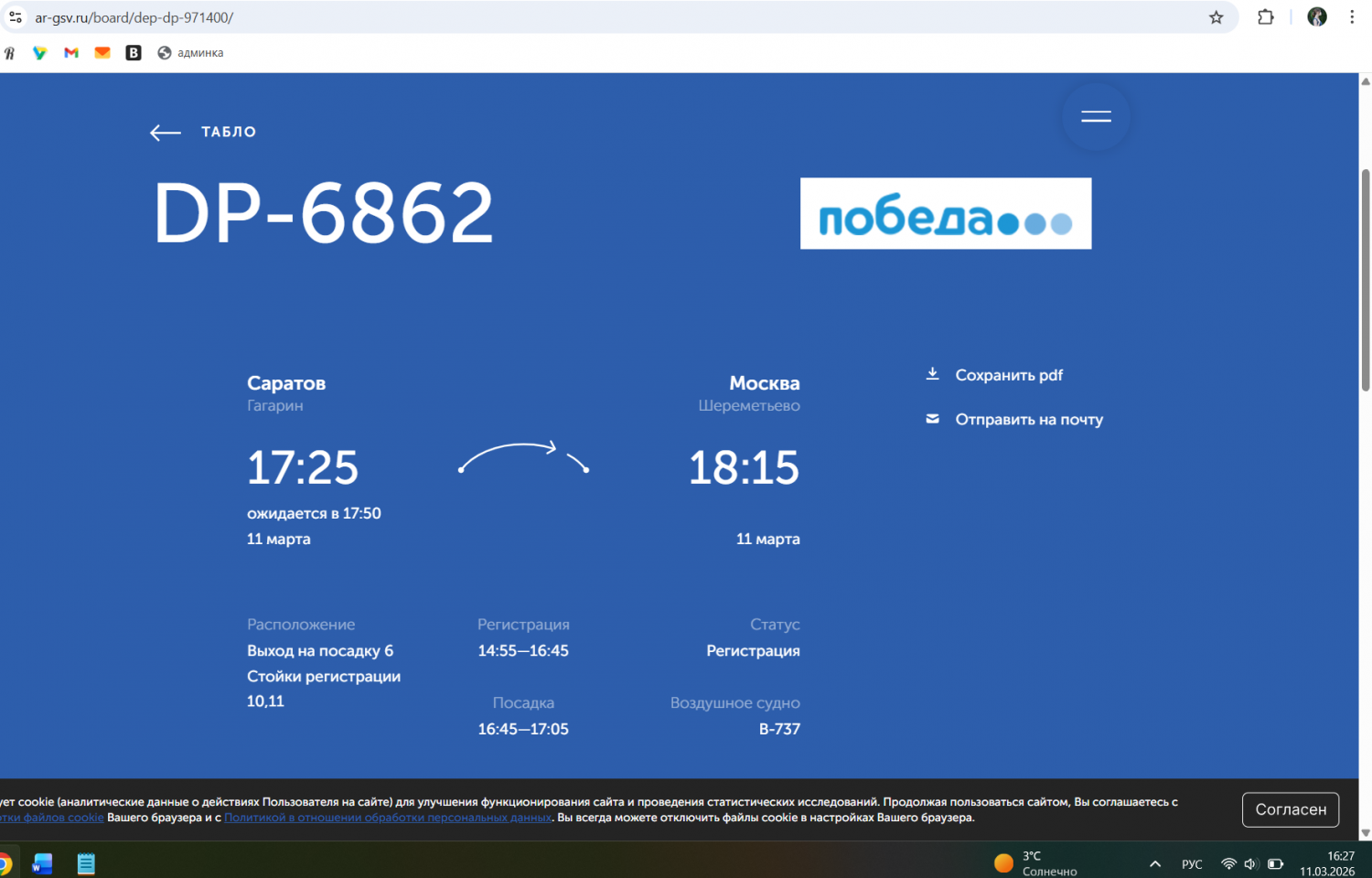Open the Chrome three-dot menu

pyautogui.click(x=1352, y=17)
